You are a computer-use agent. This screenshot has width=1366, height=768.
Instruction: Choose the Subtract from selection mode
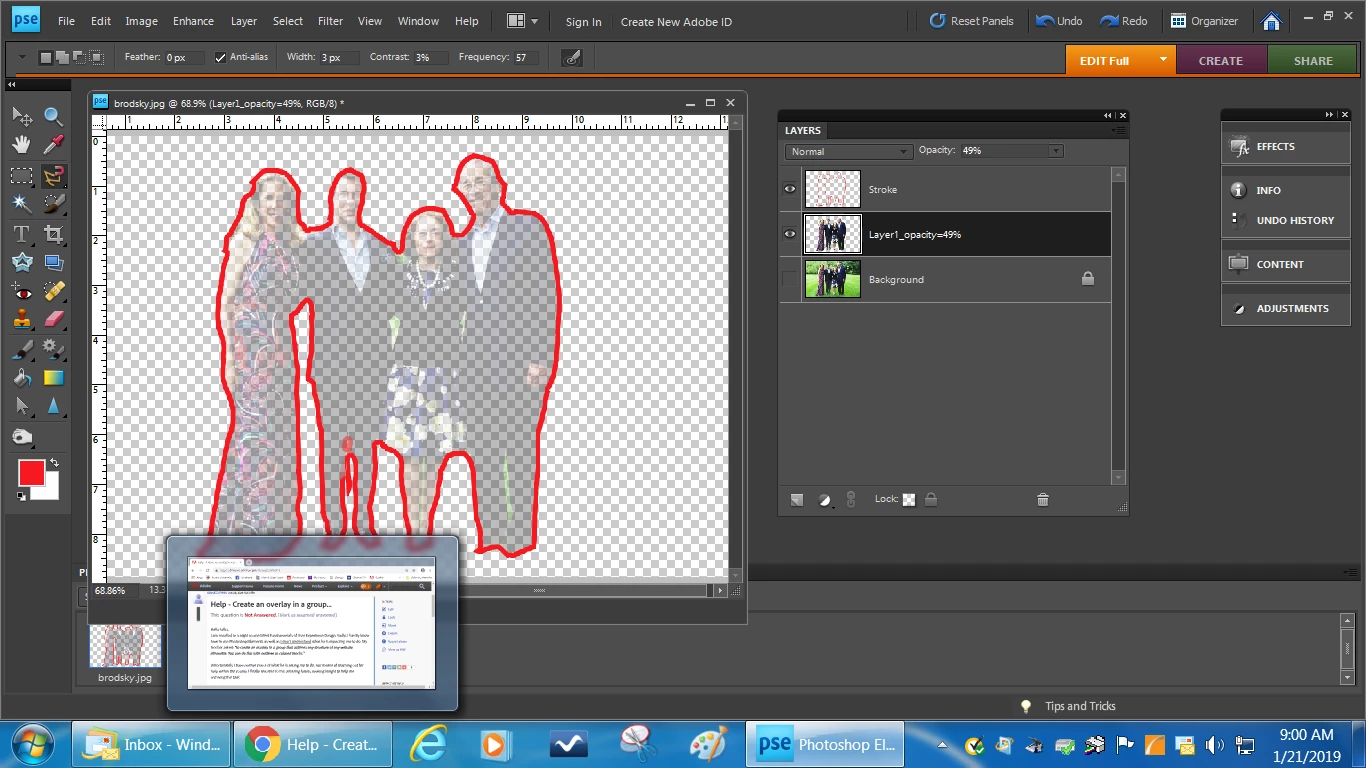point(80,58)
